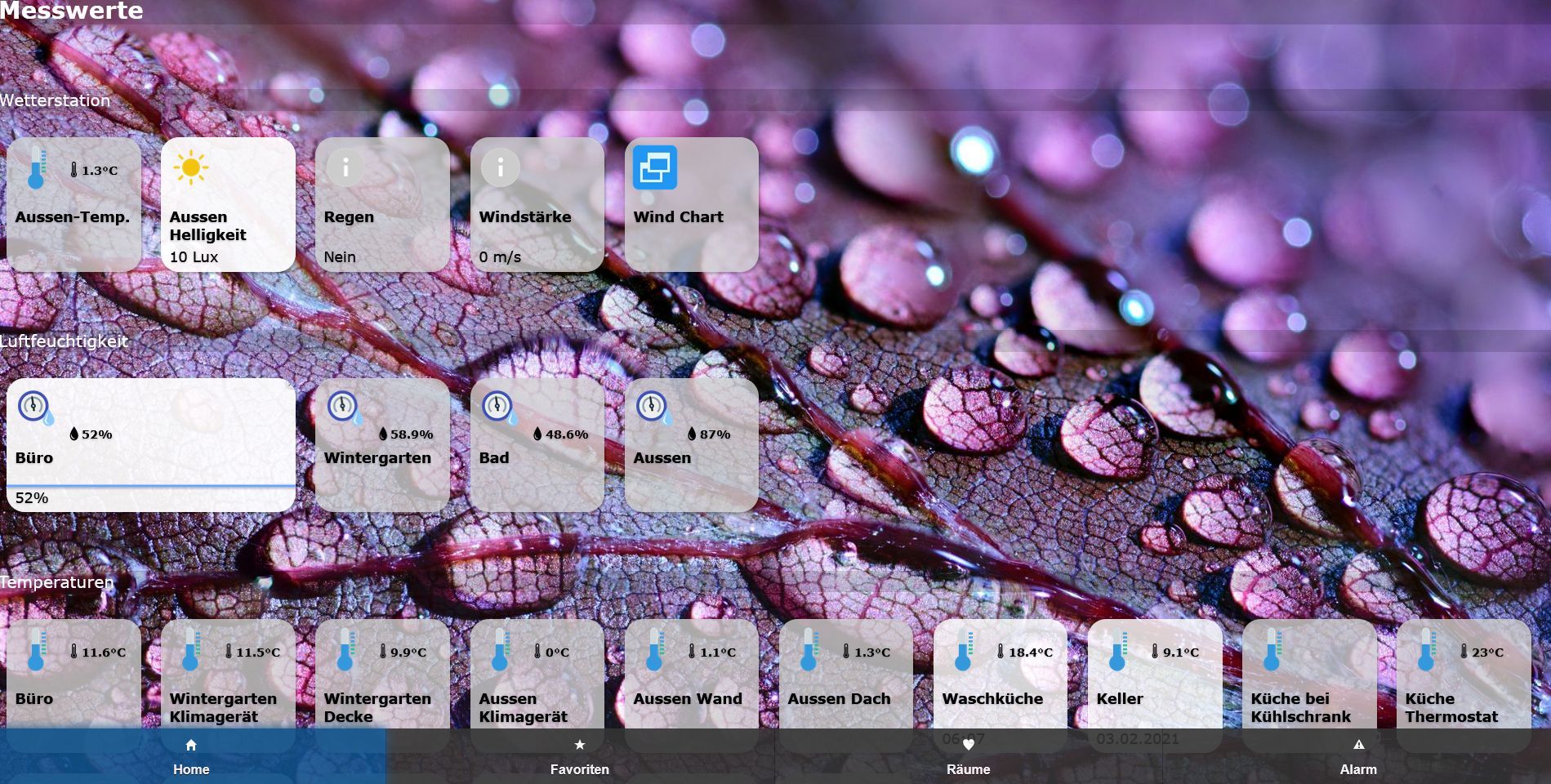Open the Home tab

click(x=191, y=756)
